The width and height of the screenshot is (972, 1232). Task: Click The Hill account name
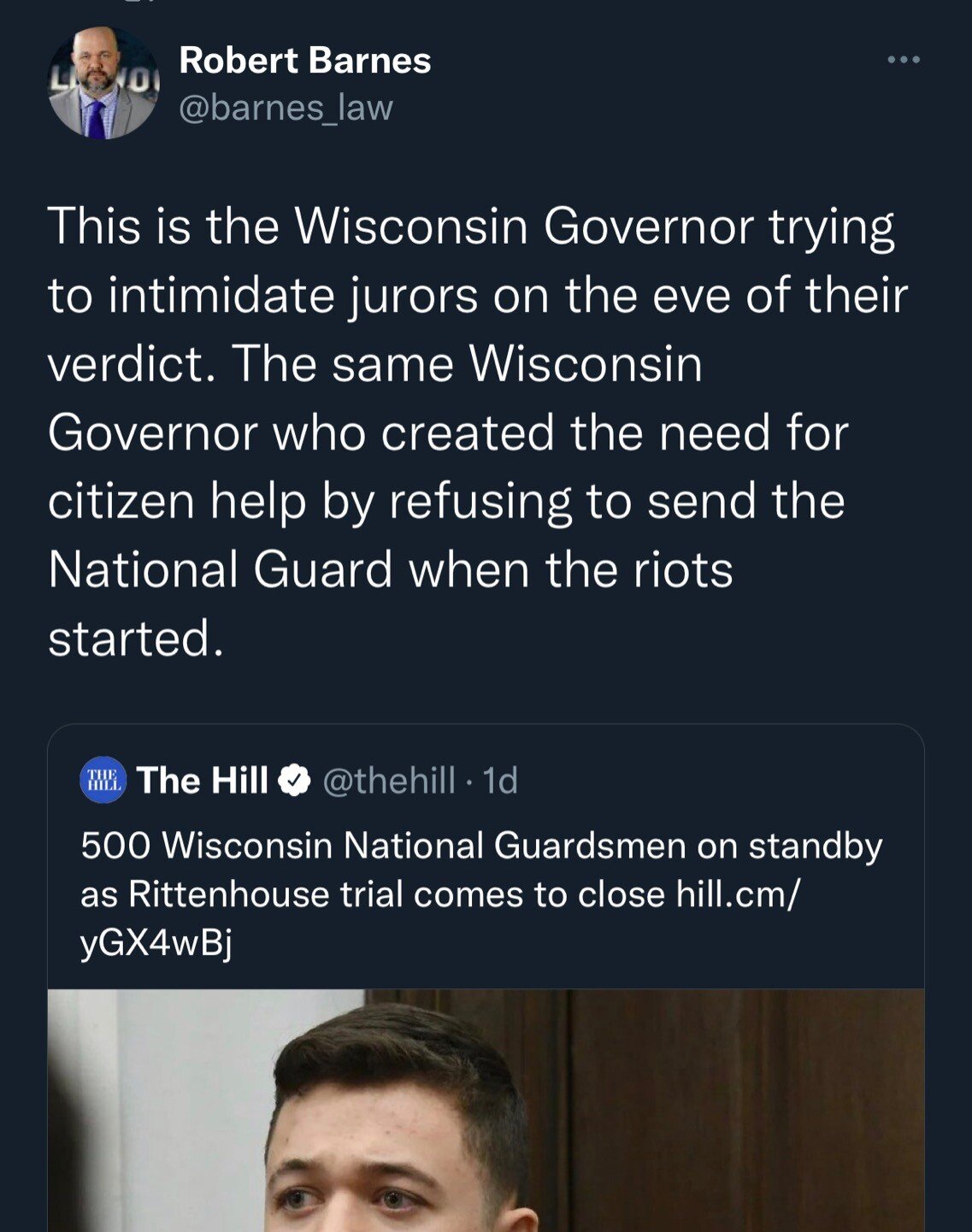pyautogui.click(x=202, y=781)
